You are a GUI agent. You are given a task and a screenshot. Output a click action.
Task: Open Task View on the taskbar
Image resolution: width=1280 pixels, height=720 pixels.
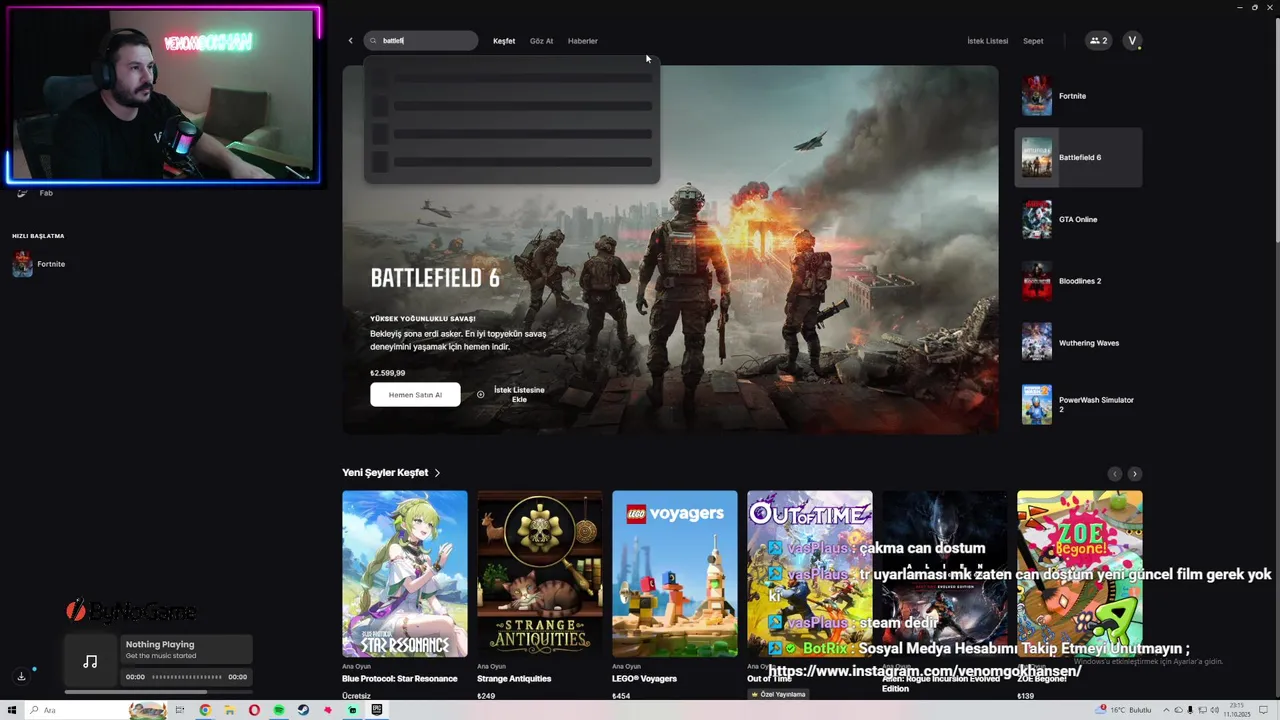182,710
